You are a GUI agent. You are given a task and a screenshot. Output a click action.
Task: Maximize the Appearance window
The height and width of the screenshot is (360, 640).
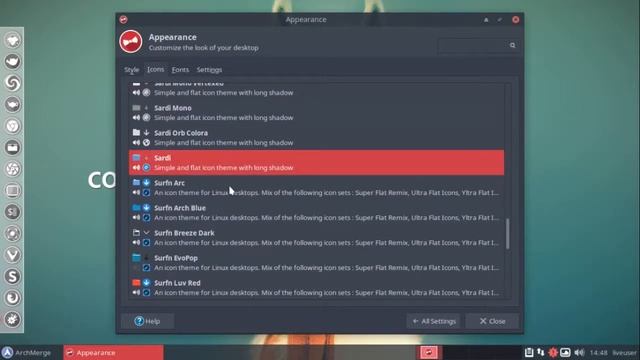pyautogui.click(x=500, y=20)
